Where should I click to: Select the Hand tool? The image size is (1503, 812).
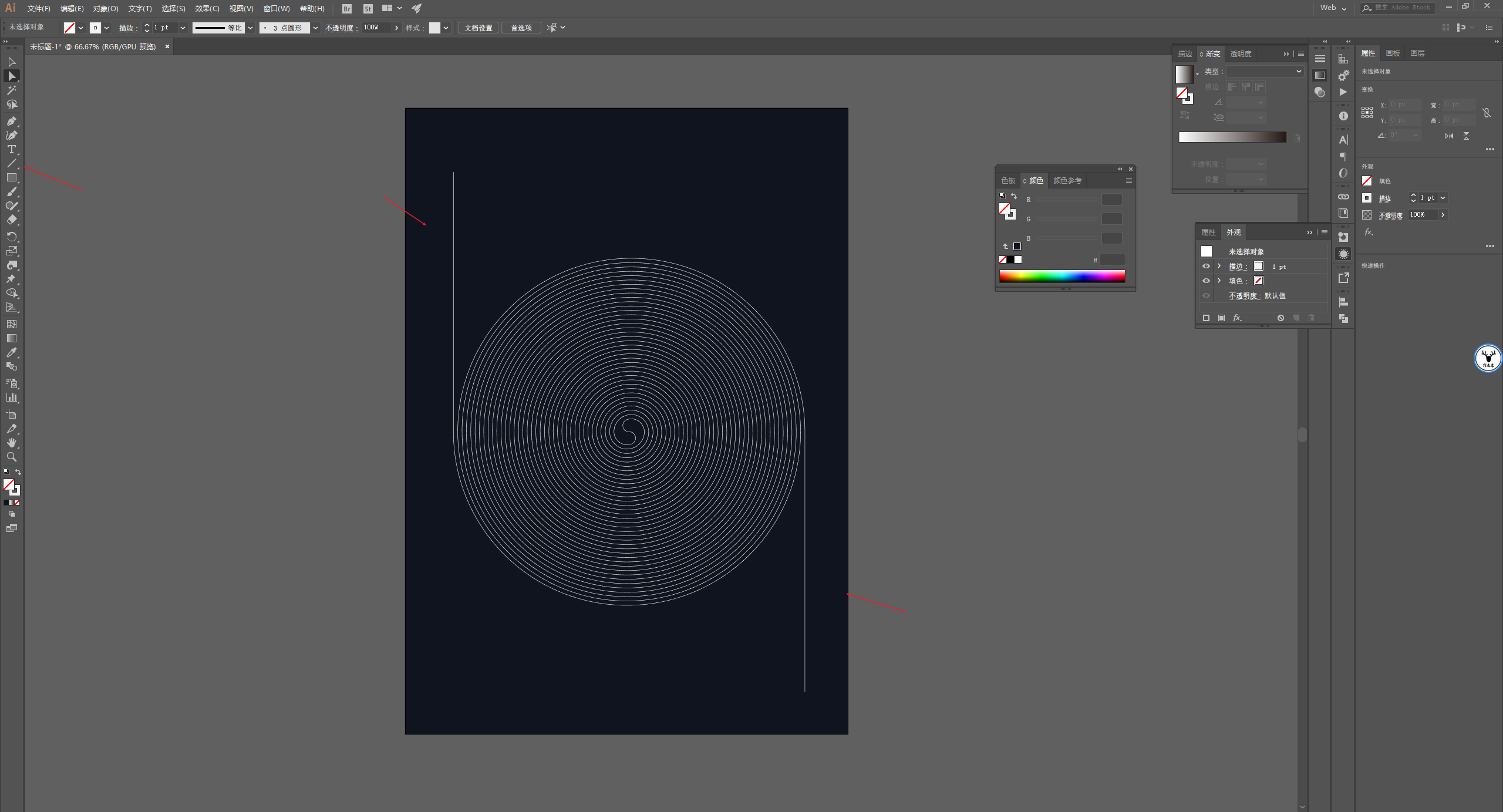(11, 443)
